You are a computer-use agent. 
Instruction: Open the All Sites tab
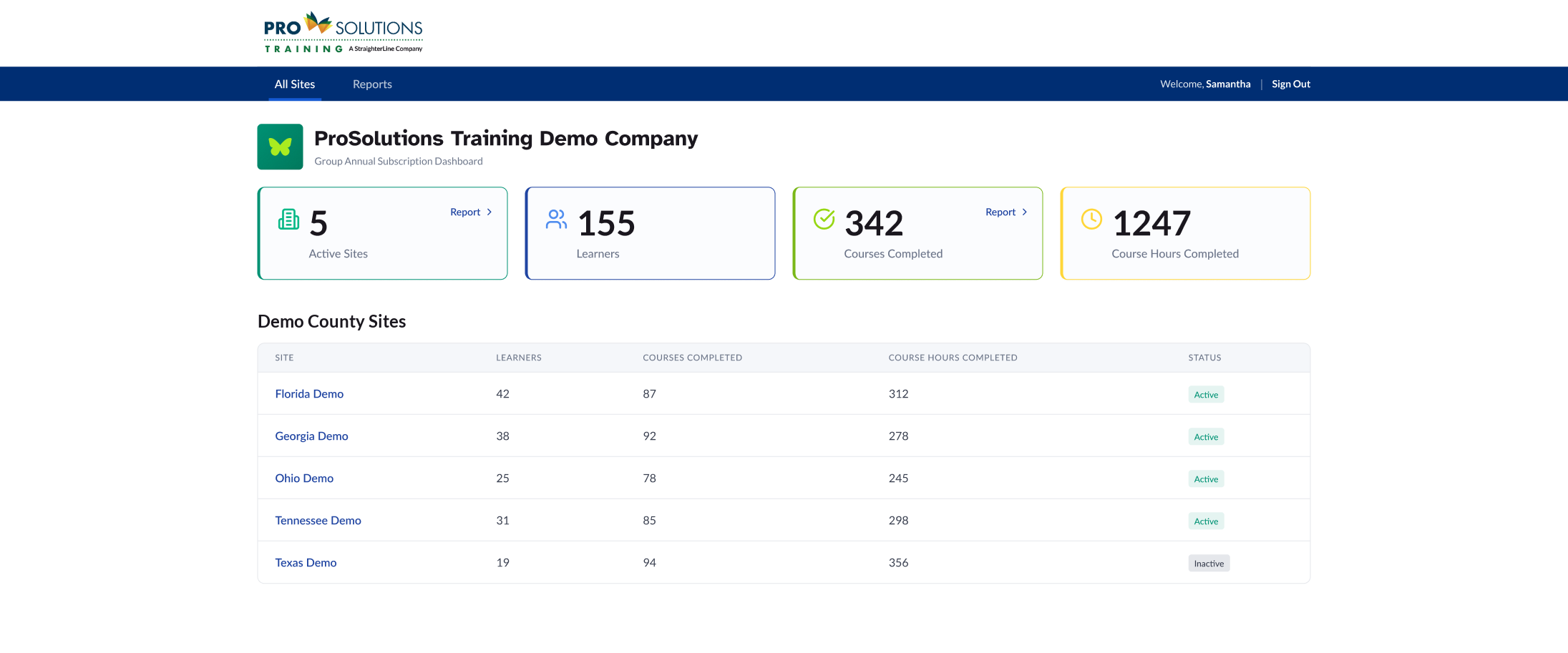click(295, 84)
